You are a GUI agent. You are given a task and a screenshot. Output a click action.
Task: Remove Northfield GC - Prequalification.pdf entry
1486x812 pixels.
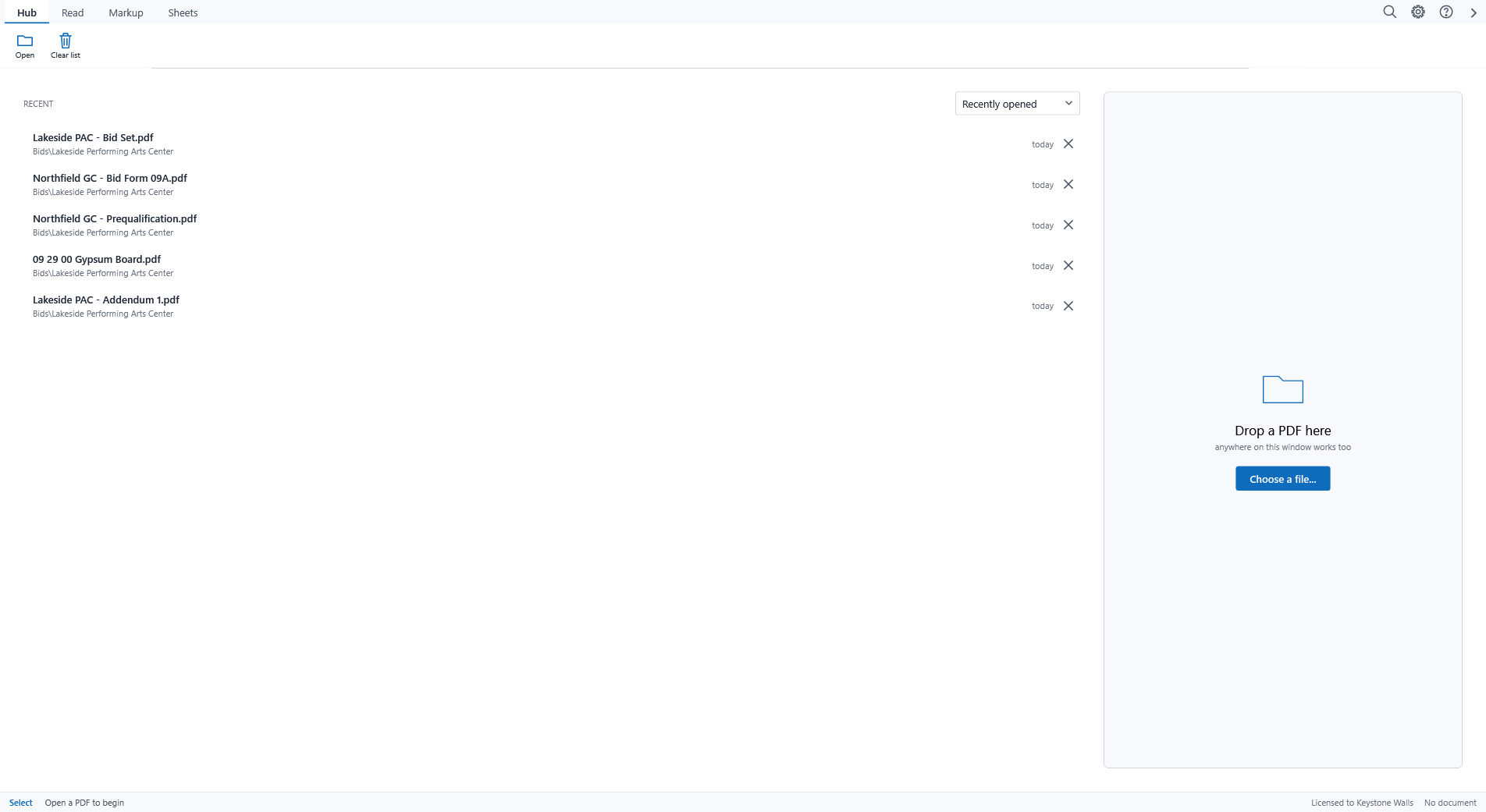pyautogui.click(x=1068, y=225)
